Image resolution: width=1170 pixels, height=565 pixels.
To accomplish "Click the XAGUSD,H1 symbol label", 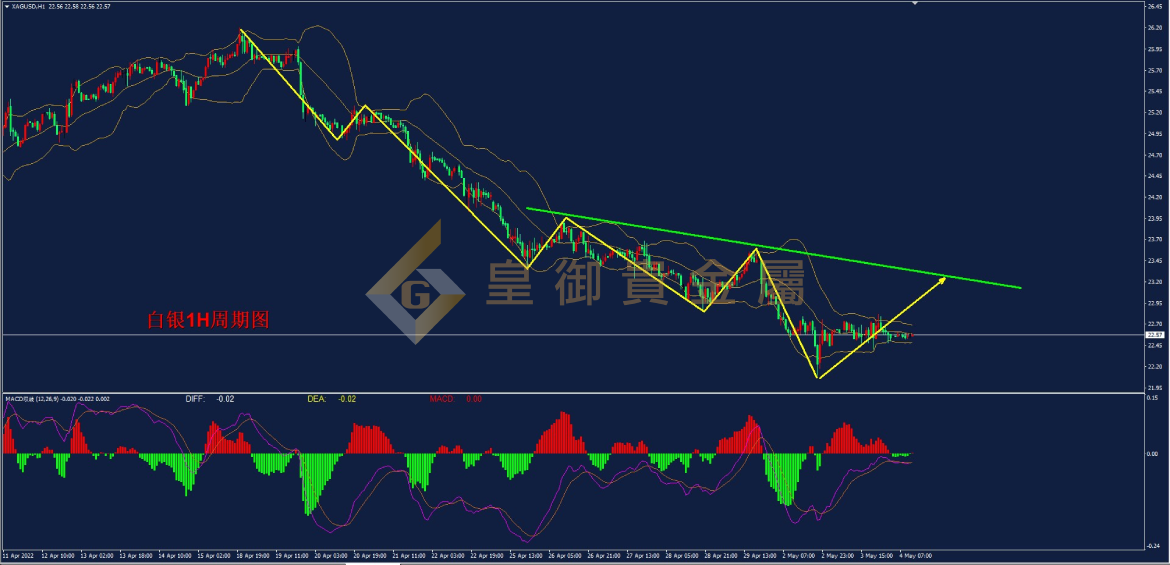I will [26, 6].
